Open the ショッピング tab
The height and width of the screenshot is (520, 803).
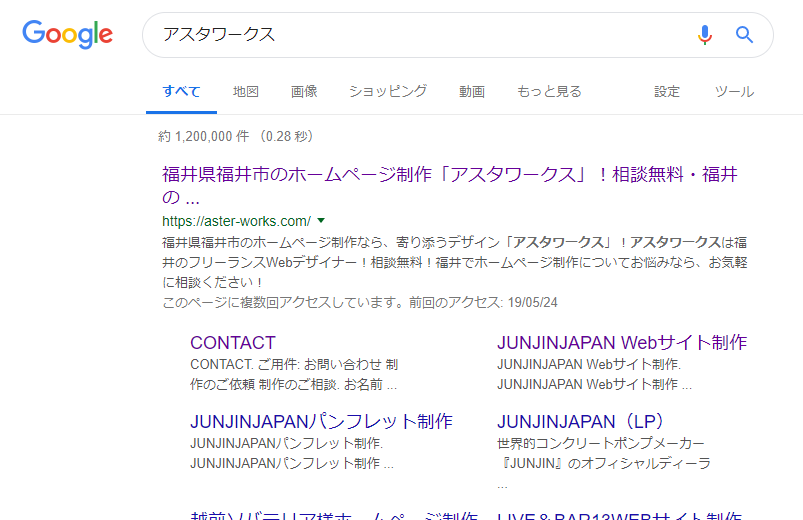pos(388,92)
